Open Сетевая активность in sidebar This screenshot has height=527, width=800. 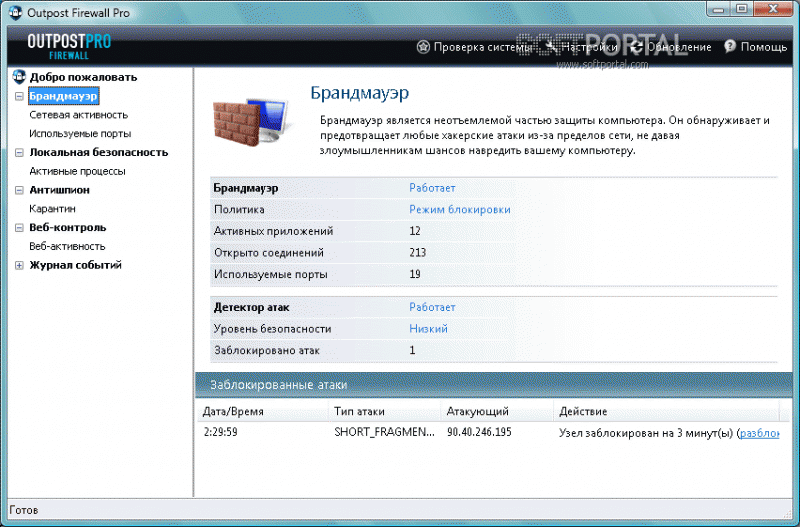[x=79, y=115]
